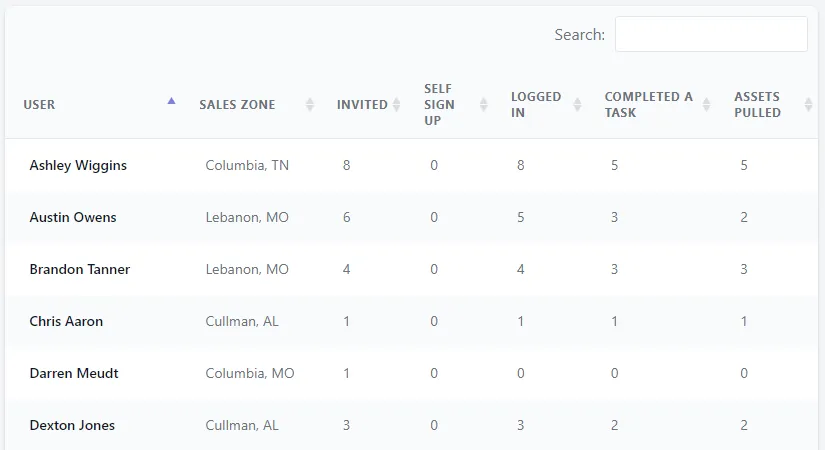Click the Columbia, TN sales zone cell

click(247, 165)
